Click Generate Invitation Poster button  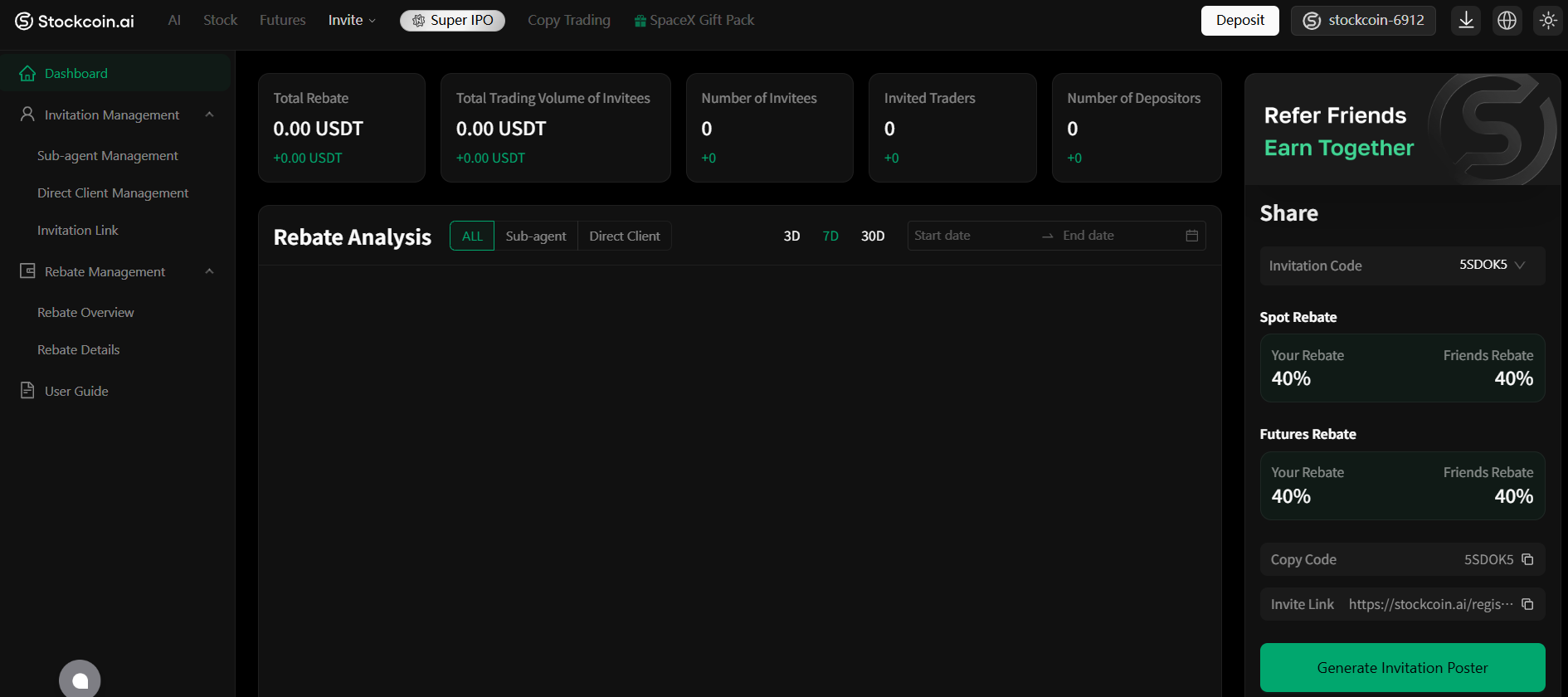[1402, 668]
